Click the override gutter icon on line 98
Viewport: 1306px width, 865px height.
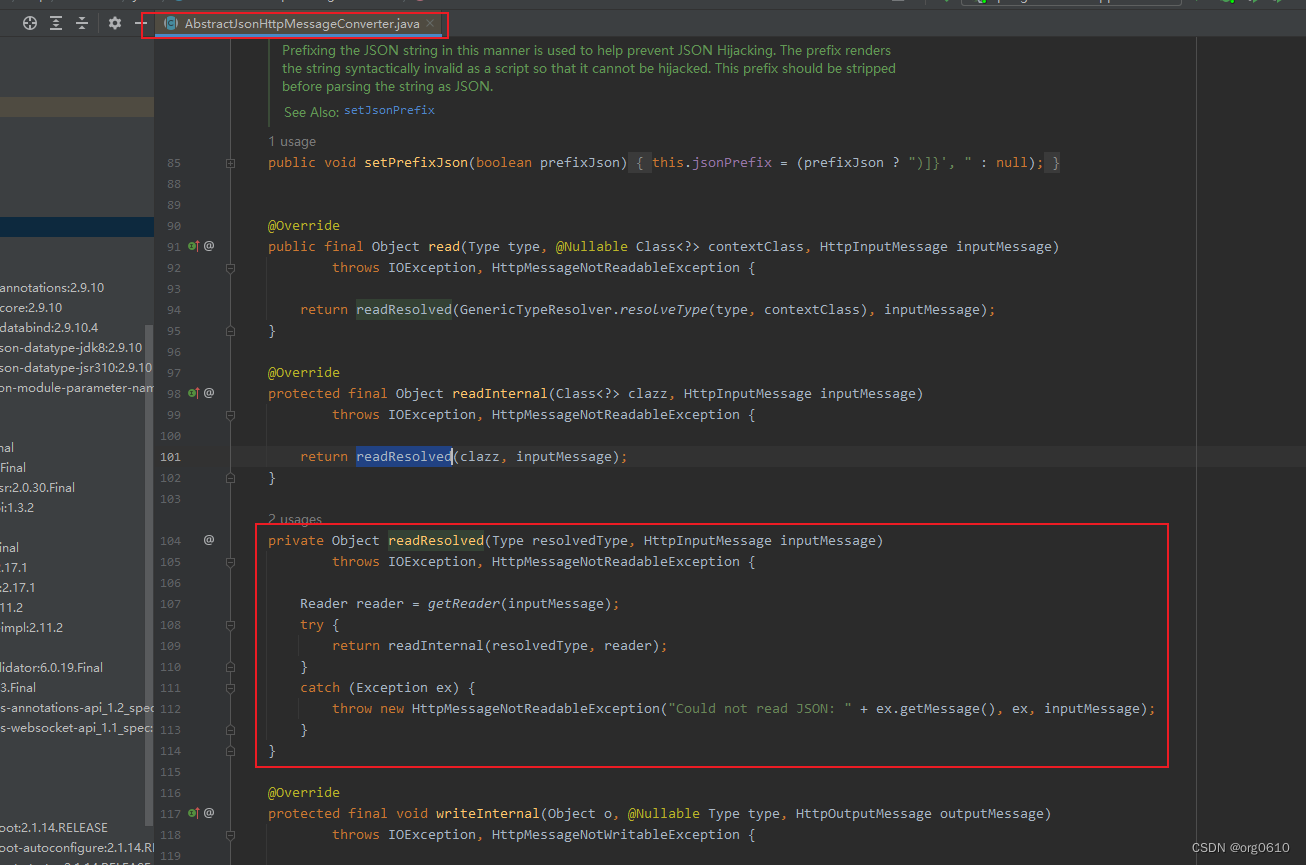(x=194, y=393)
